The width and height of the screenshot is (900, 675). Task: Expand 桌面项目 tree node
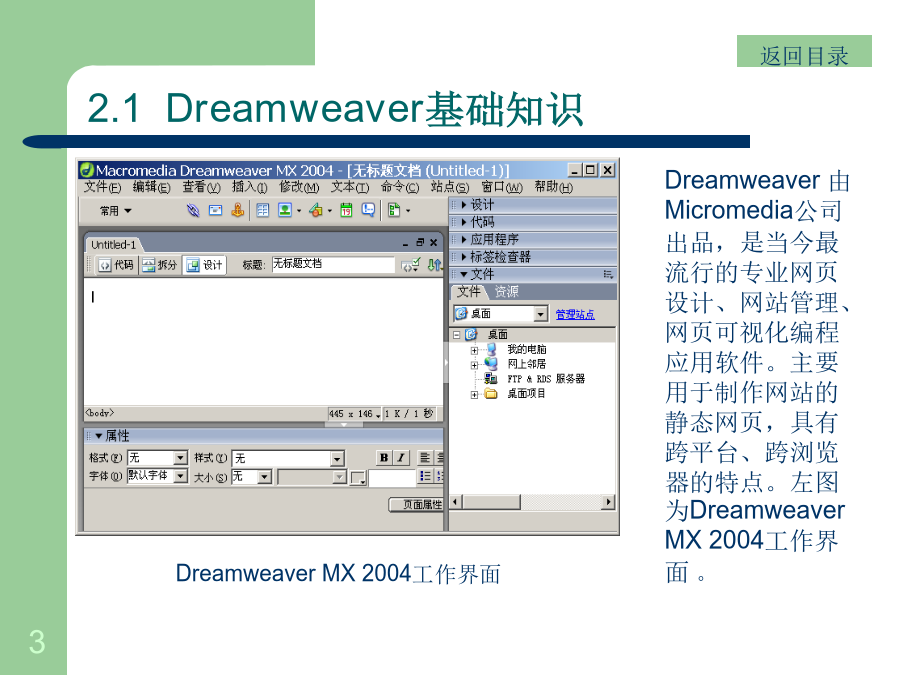474,395
